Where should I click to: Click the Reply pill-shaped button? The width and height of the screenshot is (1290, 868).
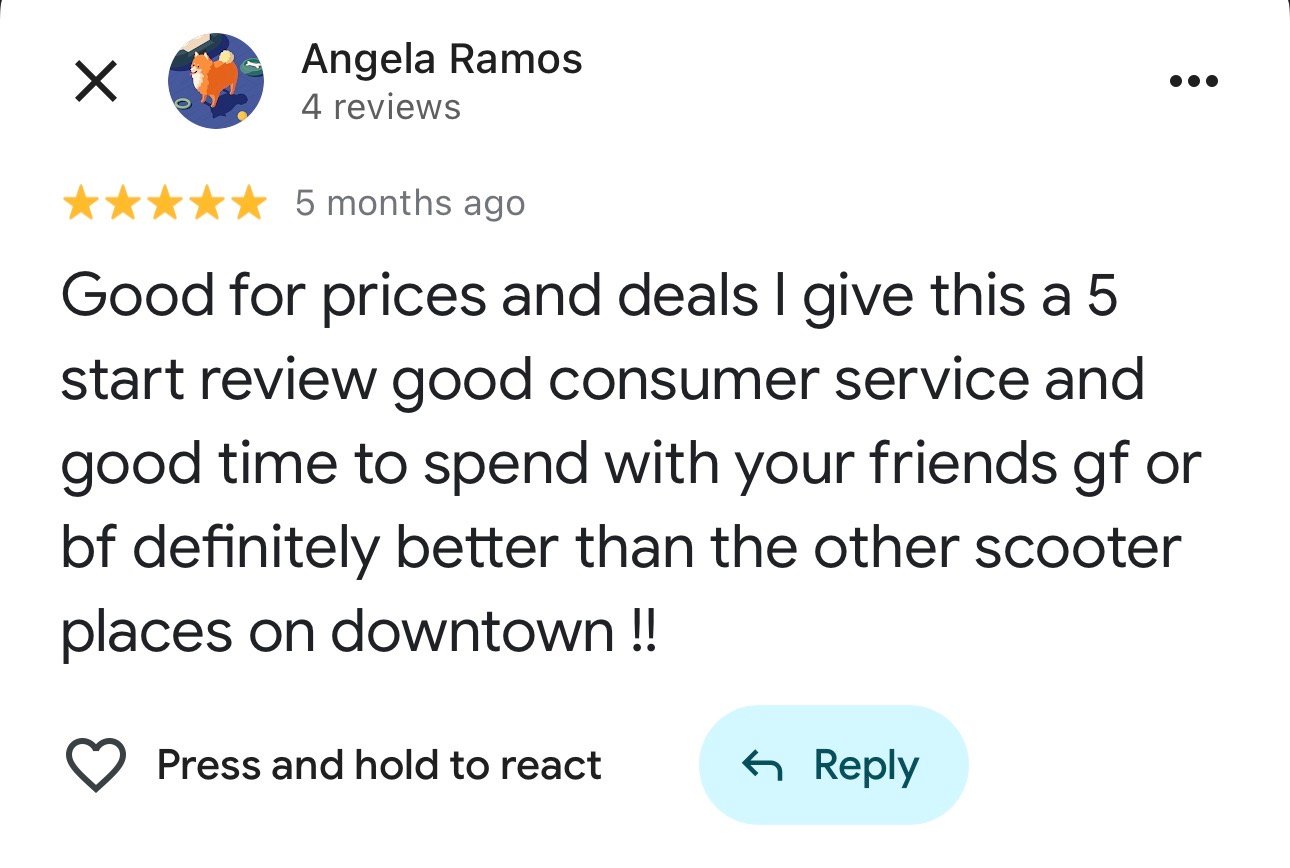click(834, 764)
